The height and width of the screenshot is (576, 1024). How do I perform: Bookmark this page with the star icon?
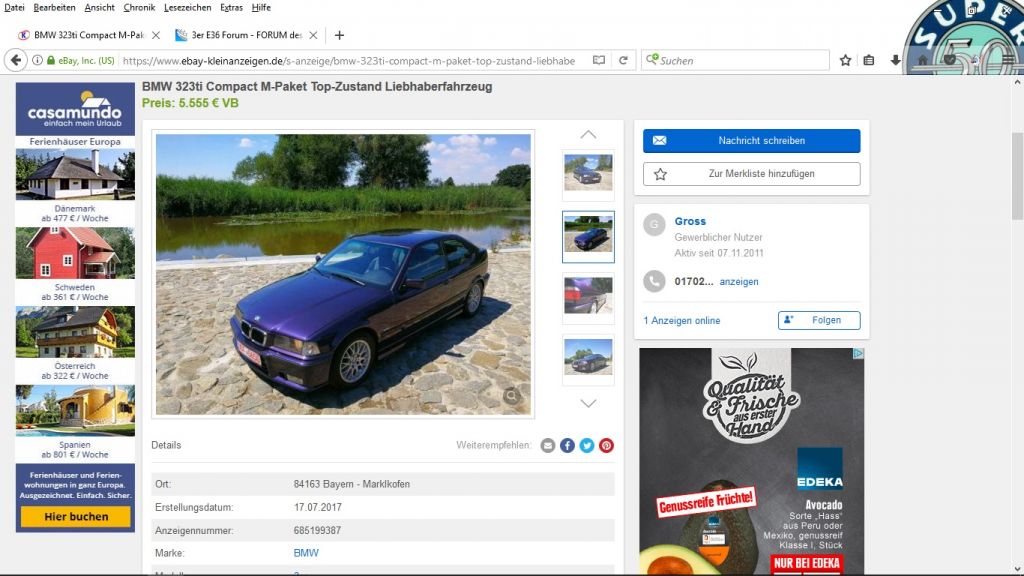845,60
